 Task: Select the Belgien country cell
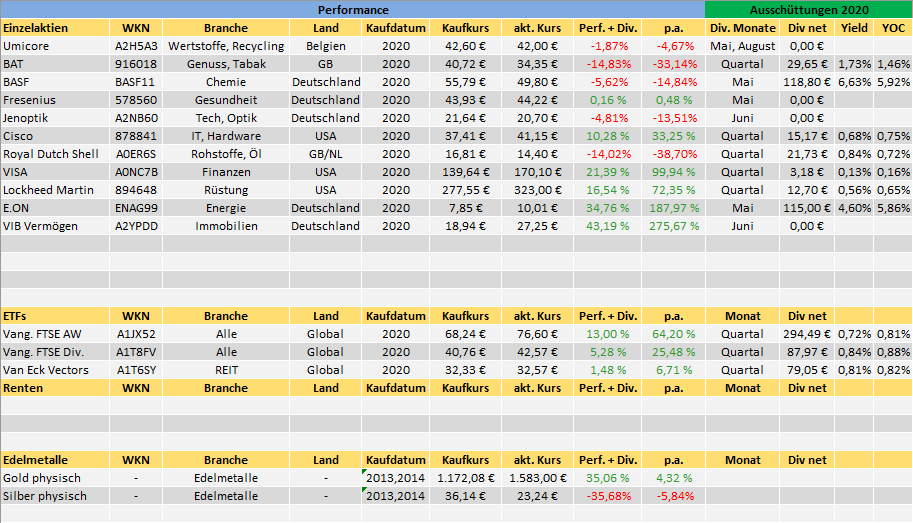(x=325, y=46)
